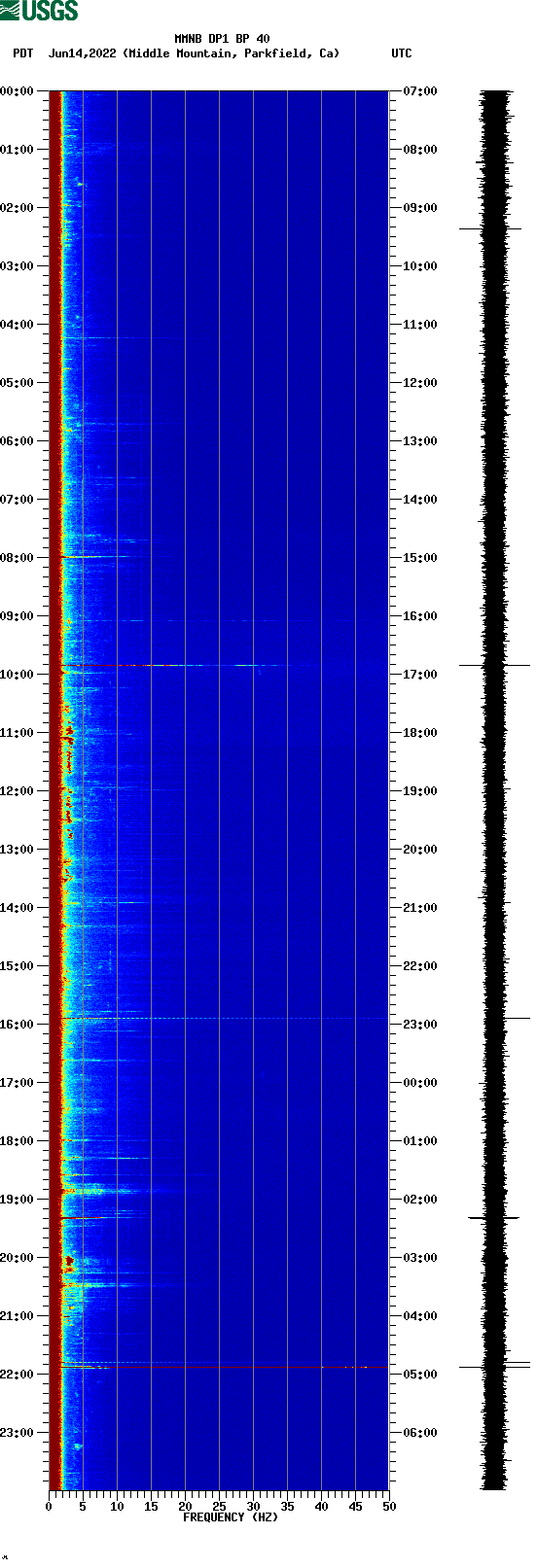Click the 45 Hz frequency tick label
The image size is (537, 1568).
355,1507
